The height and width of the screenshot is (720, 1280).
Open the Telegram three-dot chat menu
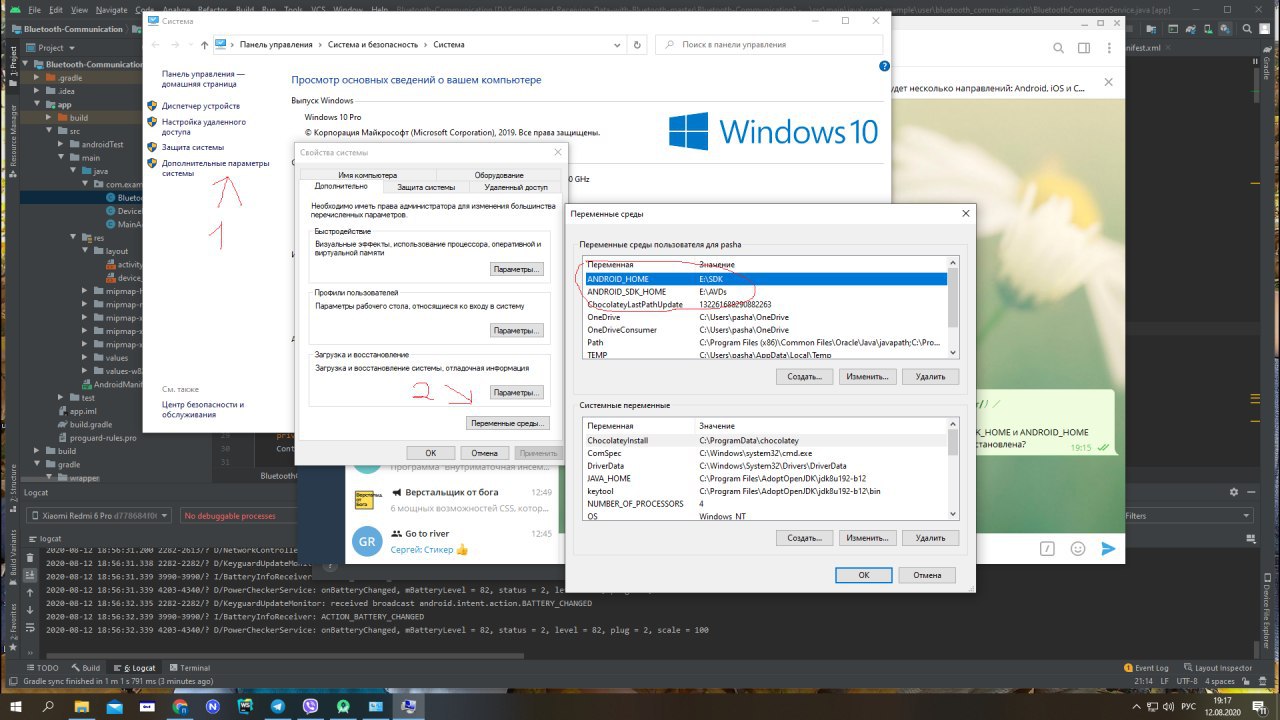click(x=1108, y=48)
